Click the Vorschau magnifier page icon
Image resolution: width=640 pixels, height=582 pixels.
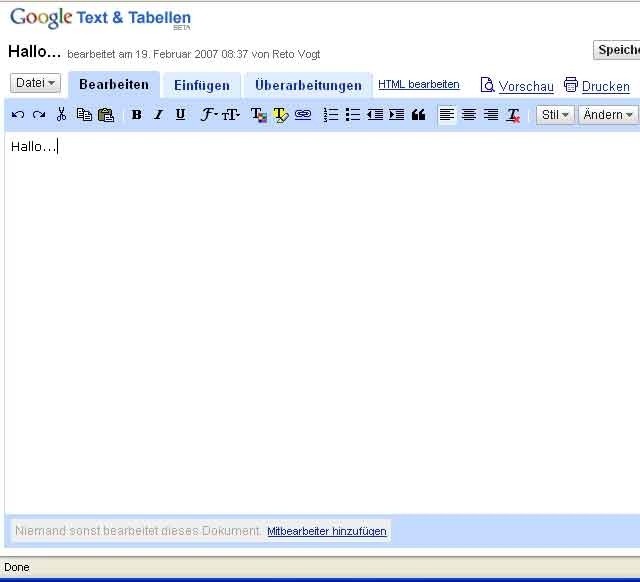487,85
